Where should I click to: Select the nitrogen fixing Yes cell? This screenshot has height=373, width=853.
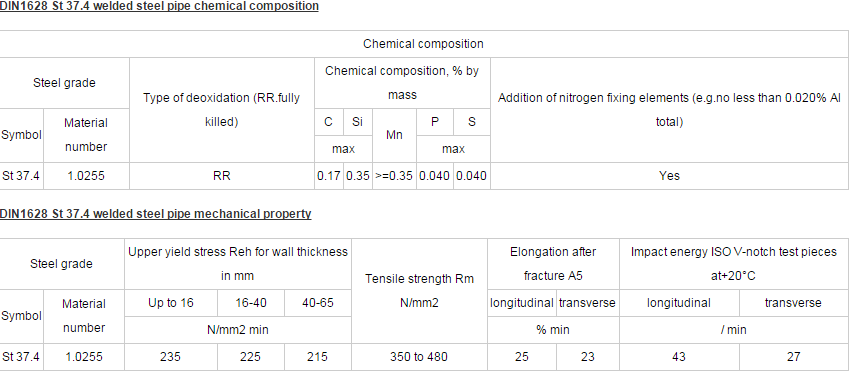669,176
